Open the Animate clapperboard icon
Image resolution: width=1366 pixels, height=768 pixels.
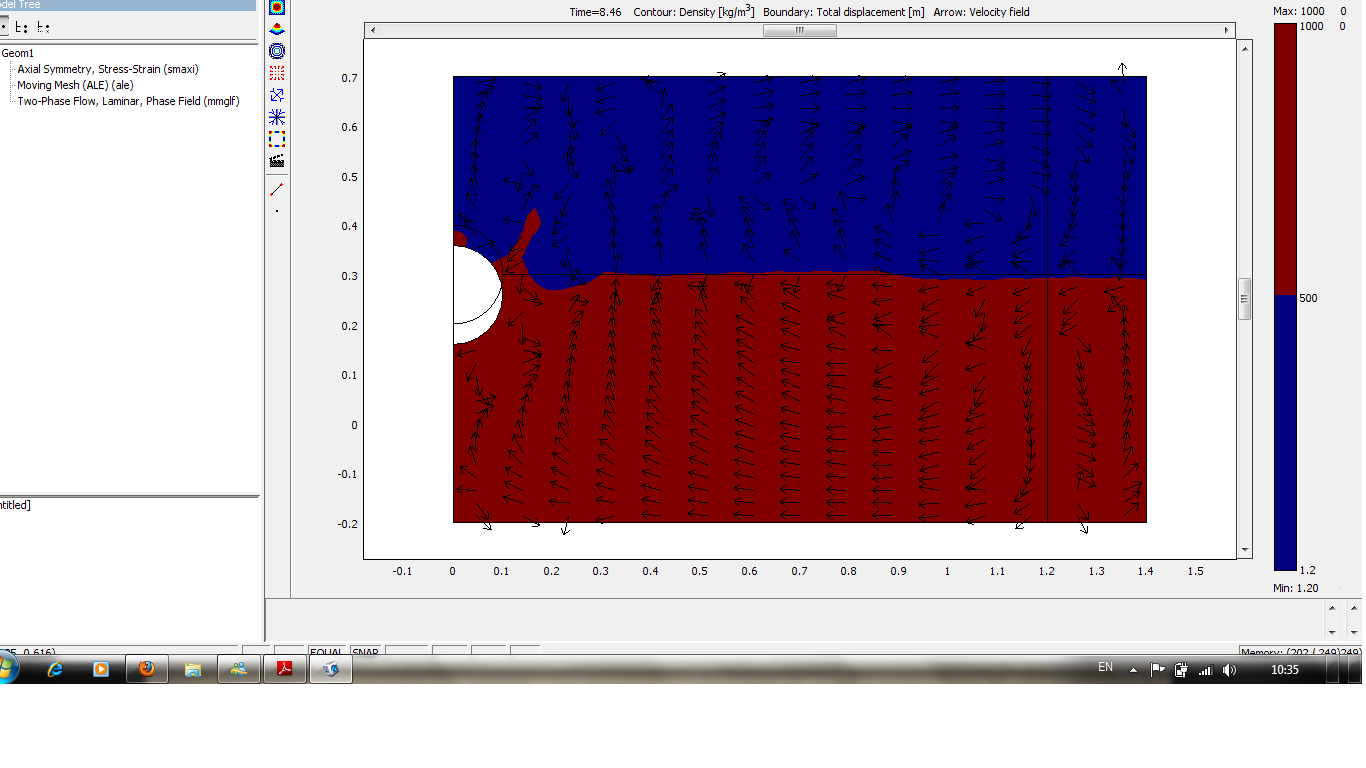(277, 161)
